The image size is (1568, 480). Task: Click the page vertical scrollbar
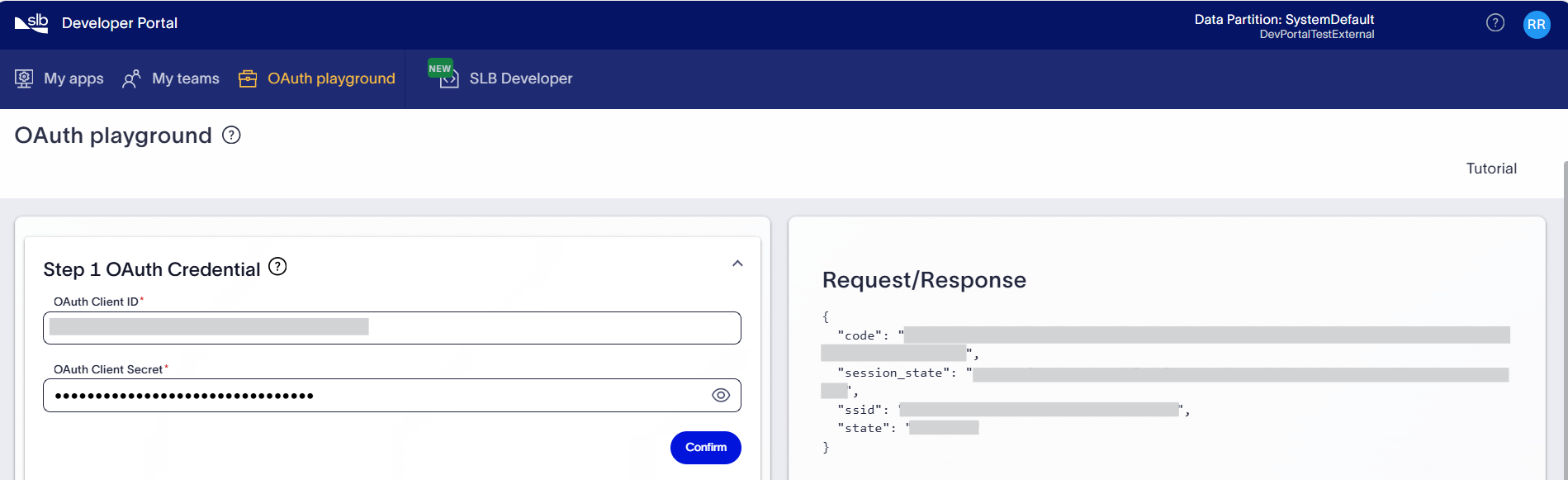[1565, 321]
